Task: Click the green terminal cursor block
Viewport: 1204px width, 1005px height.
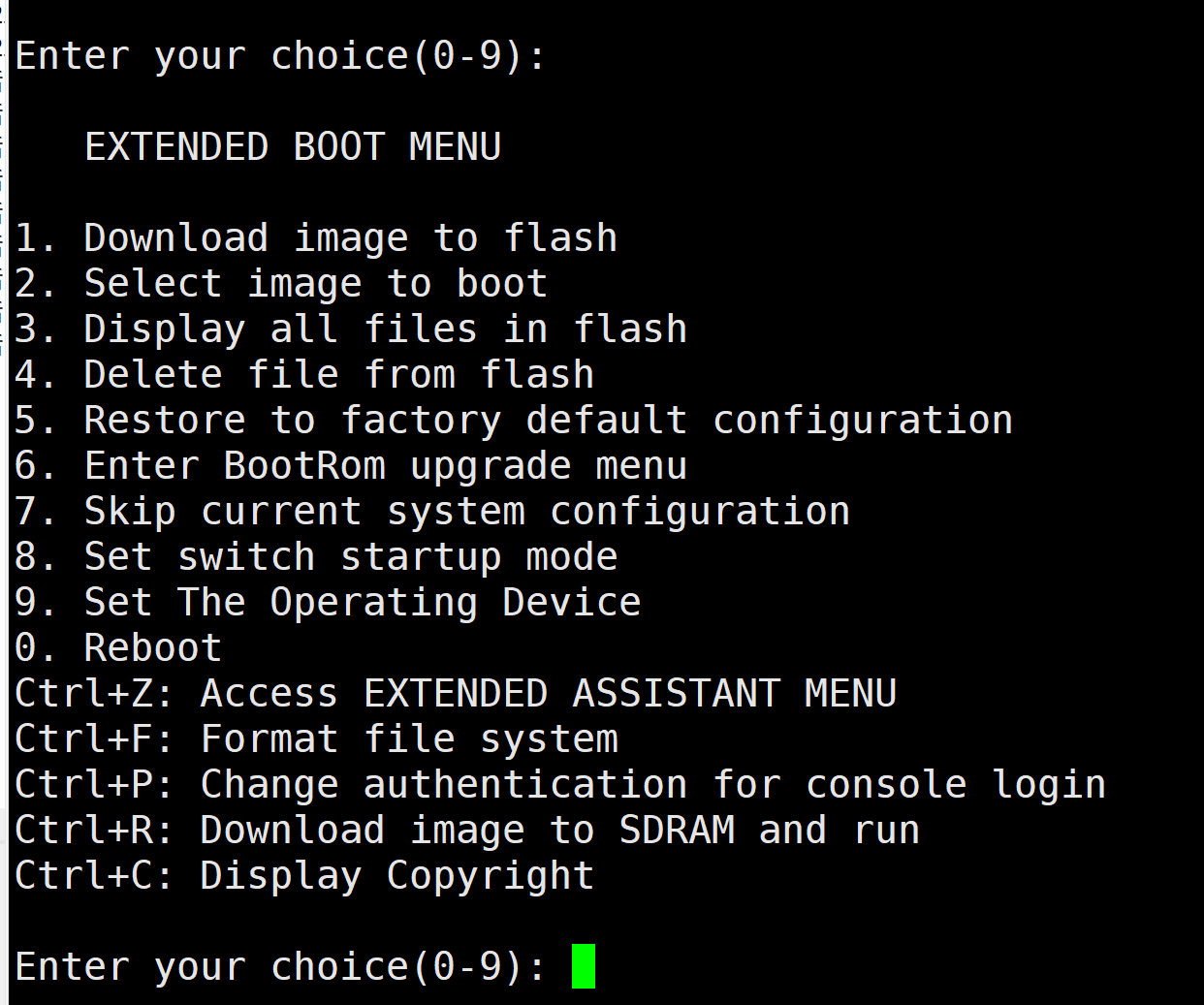Action: [583, 966]
